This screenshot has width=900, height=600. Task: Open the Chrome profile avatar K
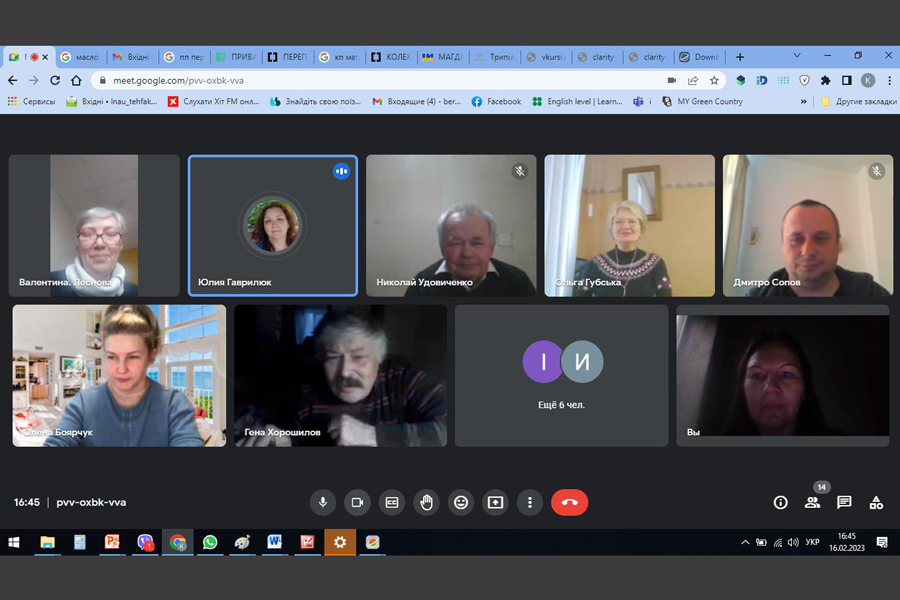(x=868, y=80)
